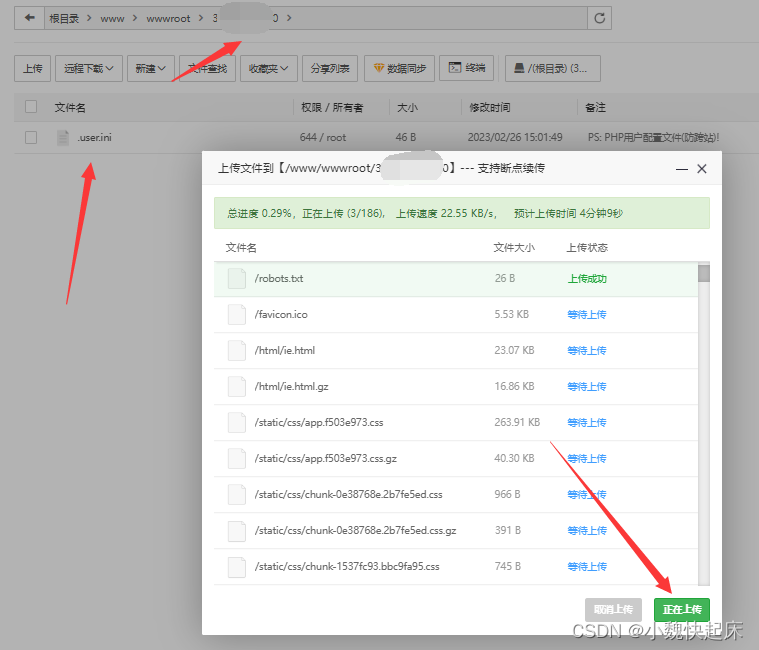This screenshot has height=650, width=759.
Task: Click the back arrow in path bar
Action: (30, 18)
